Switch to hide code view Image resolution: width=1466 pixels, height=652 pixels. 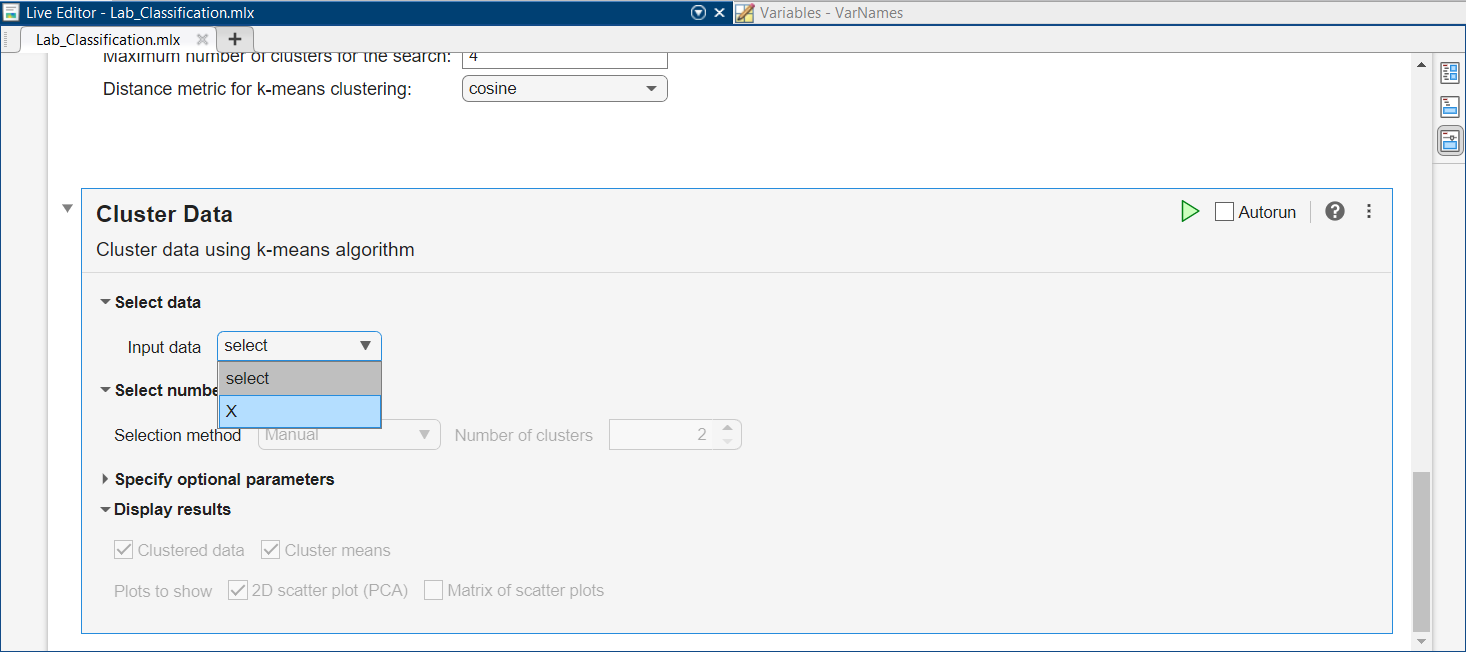pyautogui.click(x=1449, y=141)
